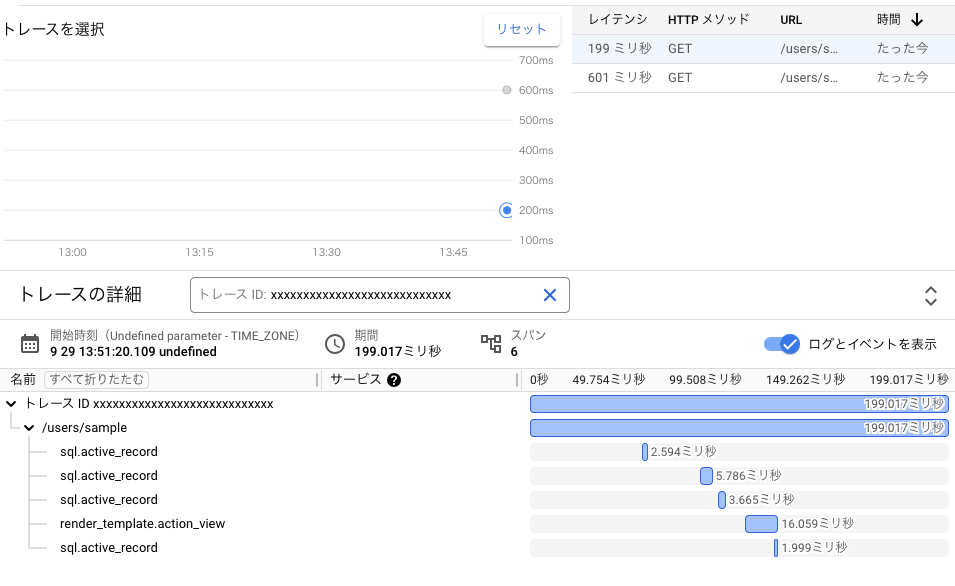Click the span hierarchy icon beside スパン

coord(491,344)
